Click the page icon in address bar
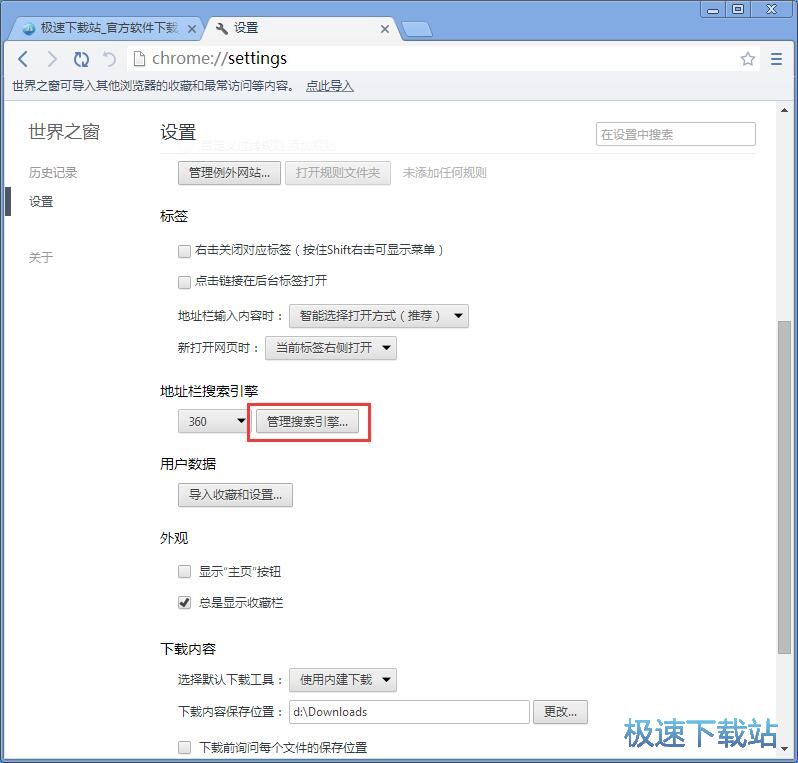798x763 pixels. click(138, 59)
